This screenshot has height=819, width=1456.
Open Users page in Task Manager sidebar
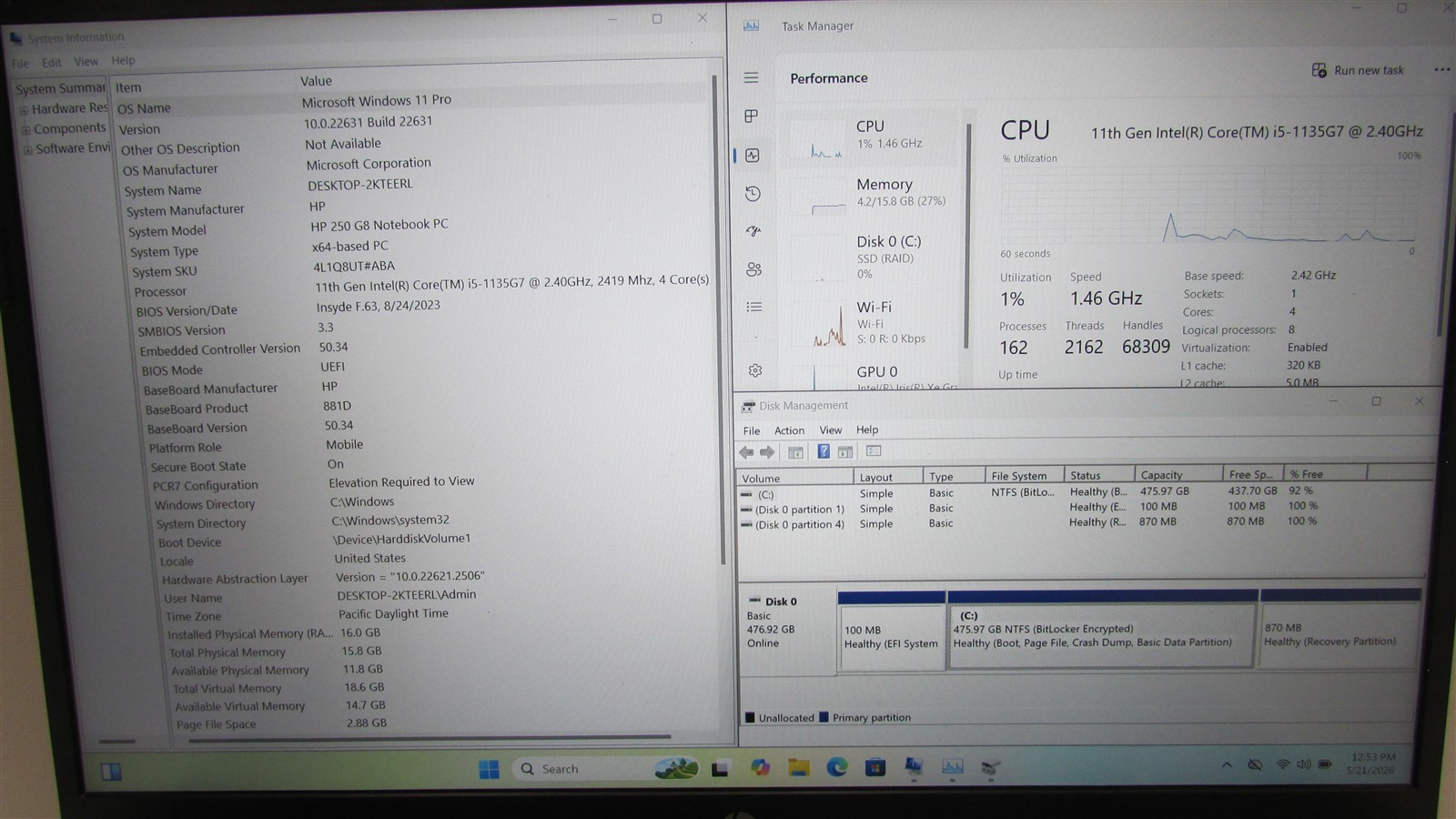point(753,269)
